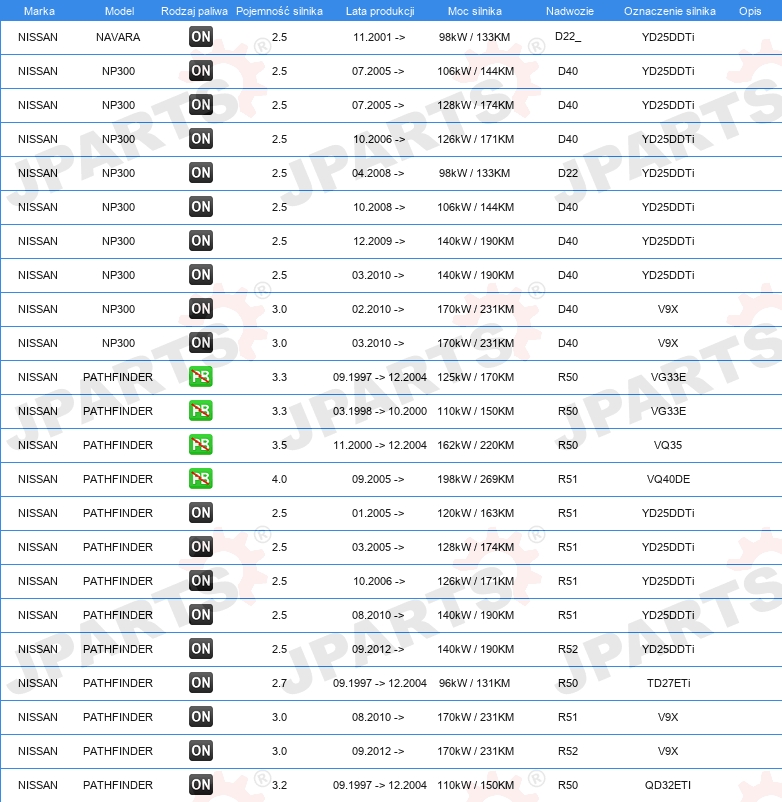This screenshot has height=802, width=782.
Task: Click ON fuel icon for NP300 03.2010 V9X row
Action: (x=200, y=343)
